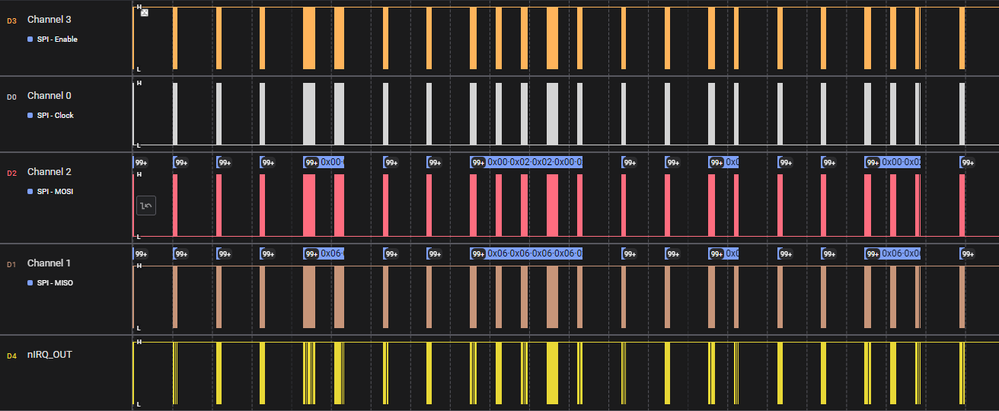Click the last 99+ bubble on MISO row
This screenshot has width=999, height=411.
tap(968, 254)
